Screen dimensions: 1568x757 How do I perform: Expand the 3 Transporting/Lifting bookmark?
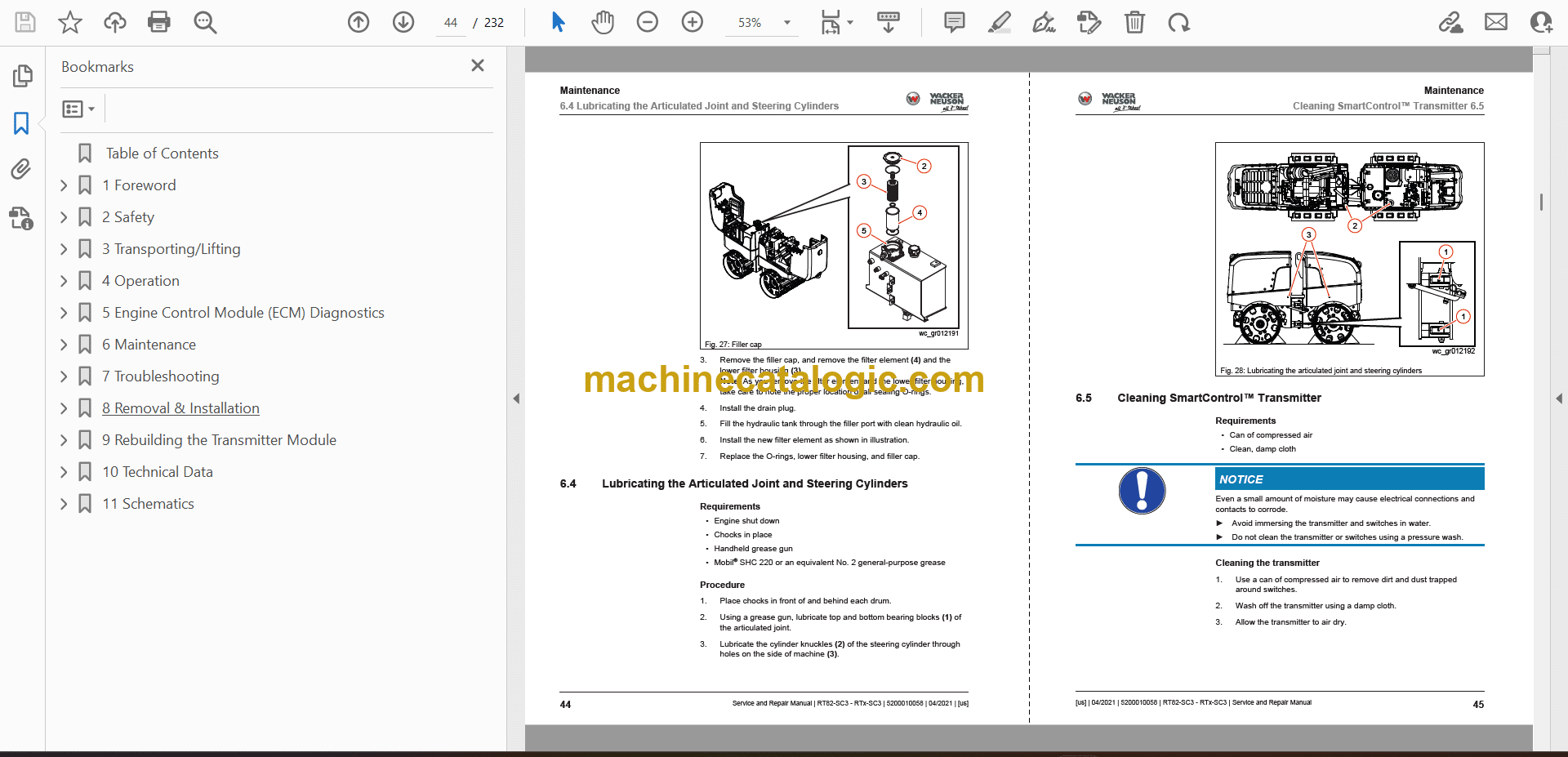[64, 249]
